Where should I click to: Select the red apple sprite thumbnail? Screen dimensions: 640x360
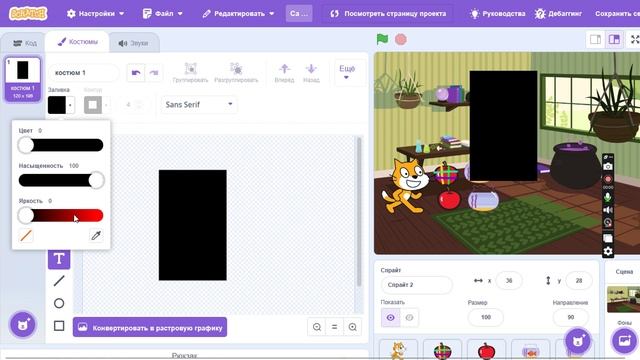coord(486,350)
